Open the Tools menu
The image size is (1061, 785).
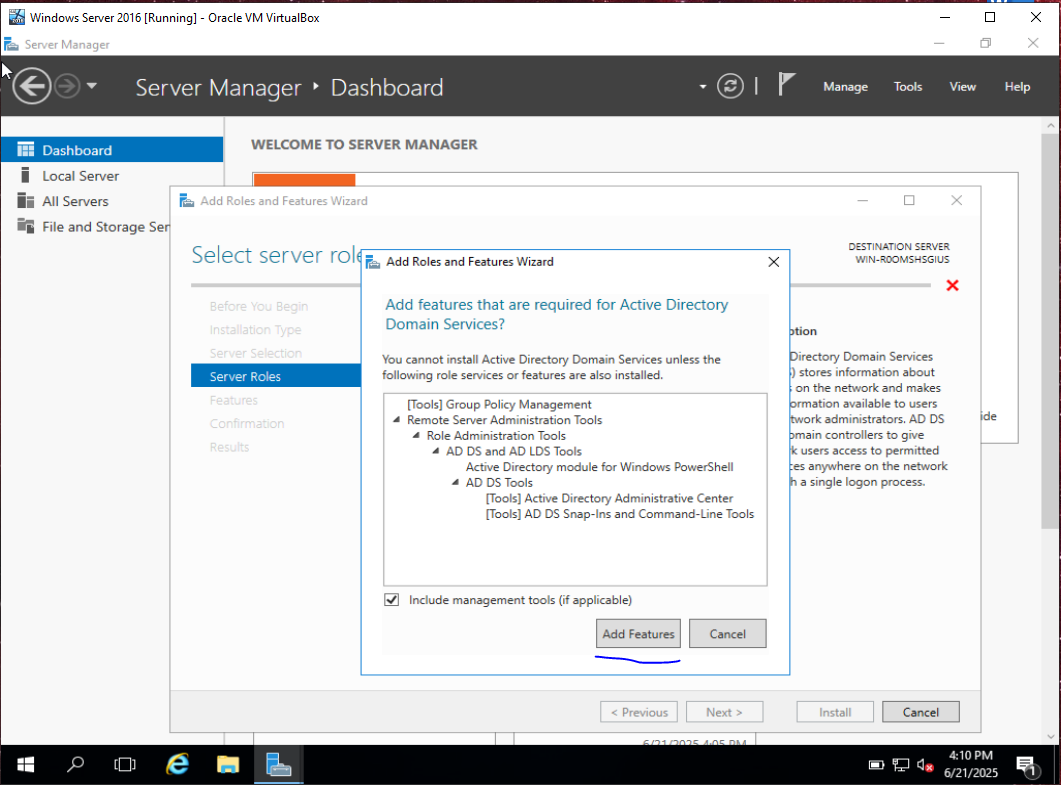(907, 87)
